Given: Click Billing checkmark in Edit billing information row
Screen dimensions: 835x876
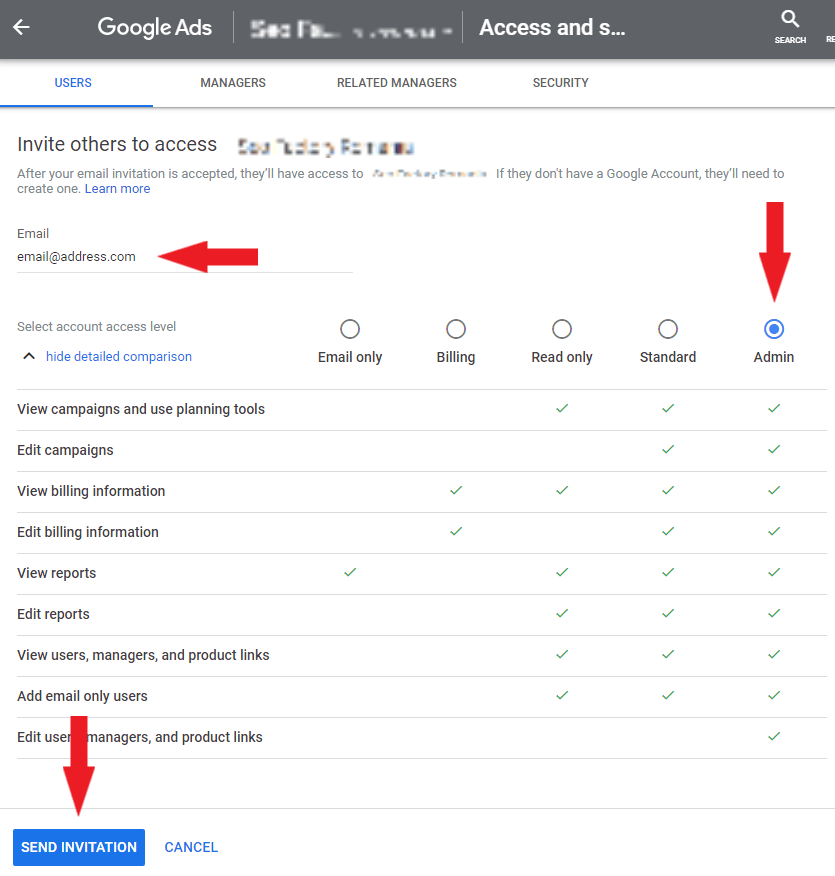Looking at the screenshot, I should pos(456,531).
